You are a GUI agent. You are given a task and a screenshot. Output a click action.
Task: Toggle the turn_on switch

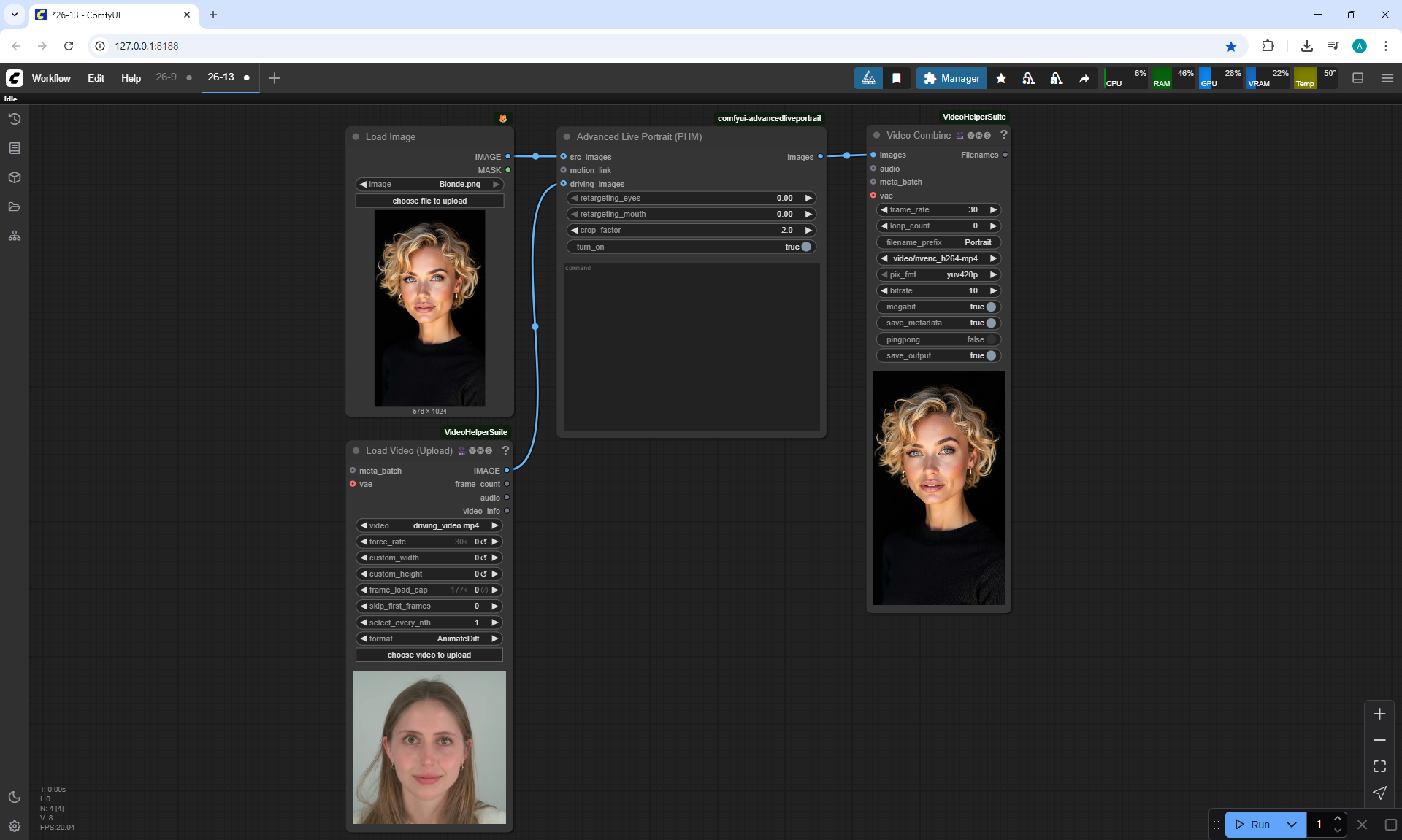[805, 247]
